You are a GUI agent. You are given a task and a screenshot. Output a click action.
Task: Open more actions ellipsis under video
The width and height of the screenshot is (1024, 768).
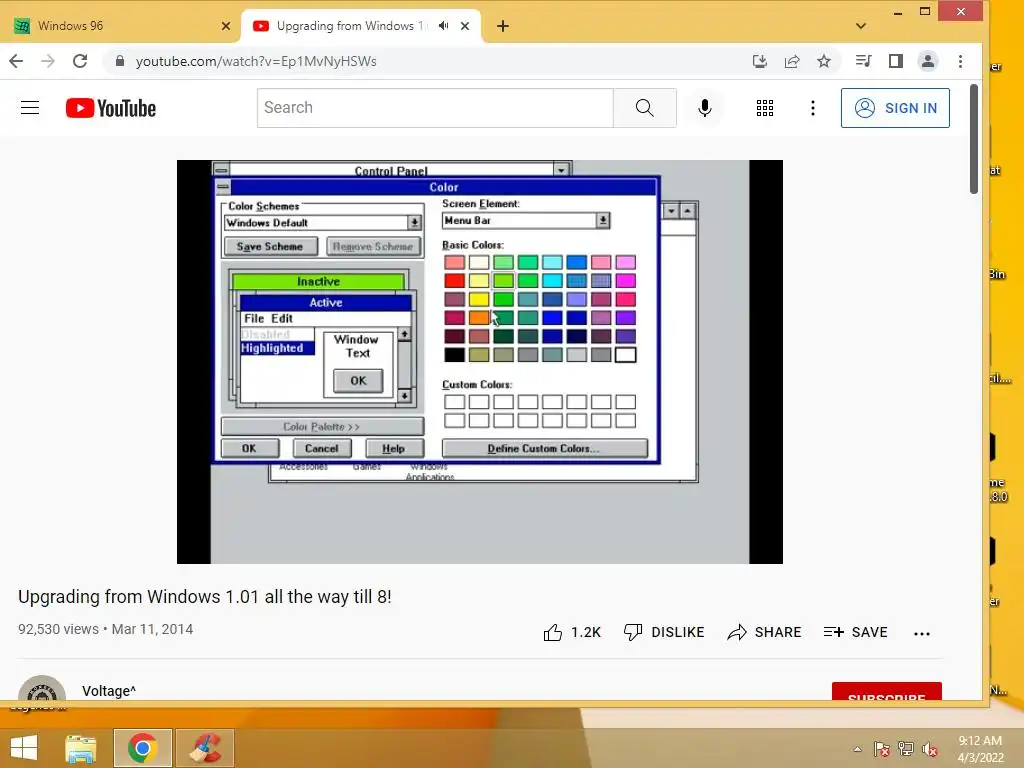click(x=921, y=633)
